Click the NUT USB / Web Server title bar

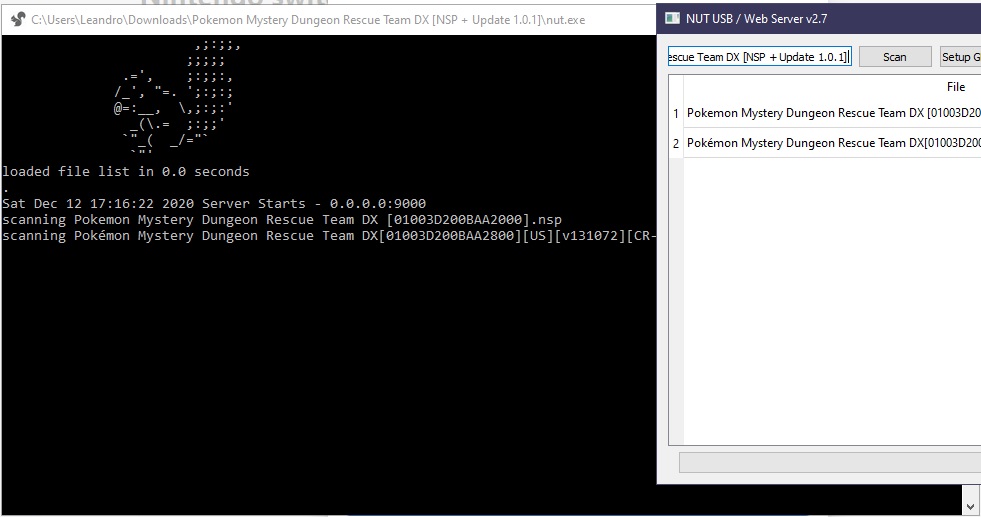pyautogui.click(x=819, y=18)
